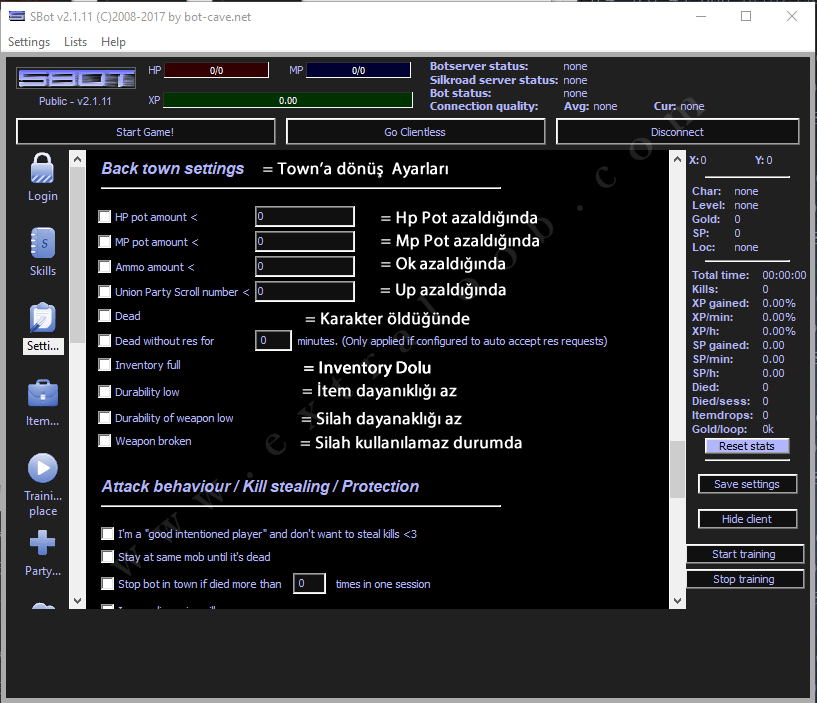Enable Stay at same mob until dead

[x=108, y=557]
